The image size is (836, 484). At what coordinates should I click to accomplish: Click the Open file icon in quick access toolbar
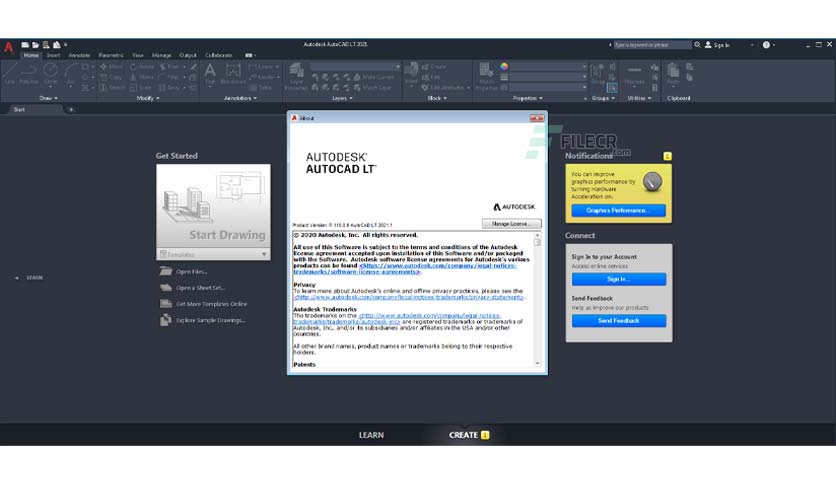click(x=36, y=45)
